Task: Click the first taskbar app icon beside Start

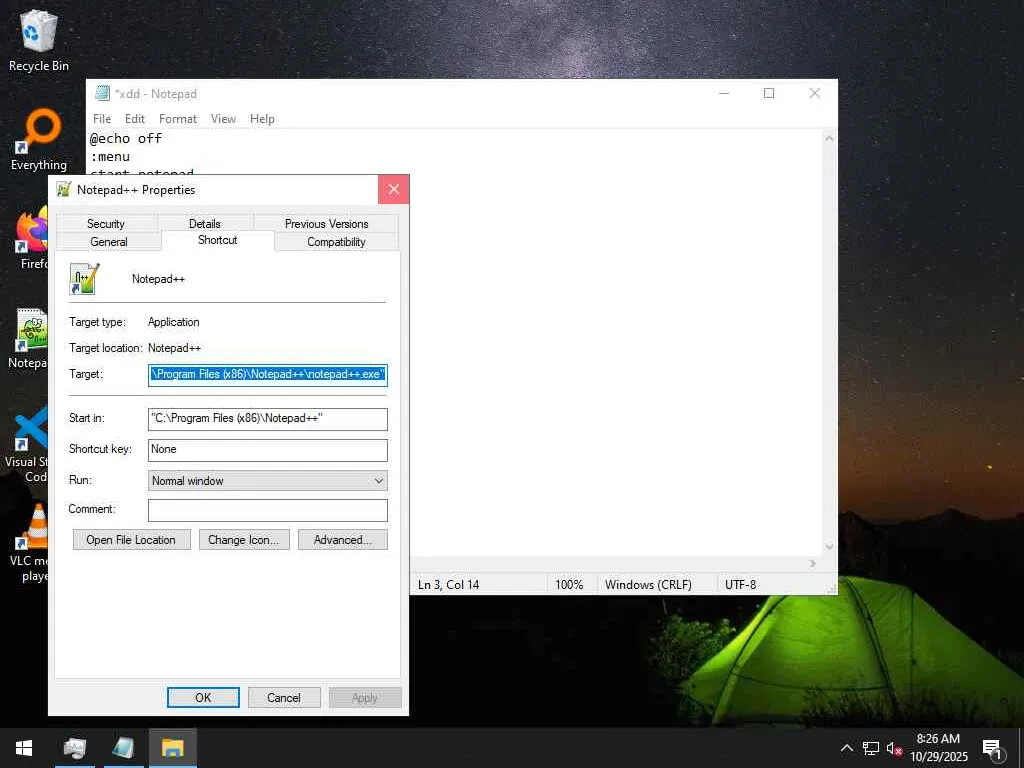Action: click(x=74, y=748)
